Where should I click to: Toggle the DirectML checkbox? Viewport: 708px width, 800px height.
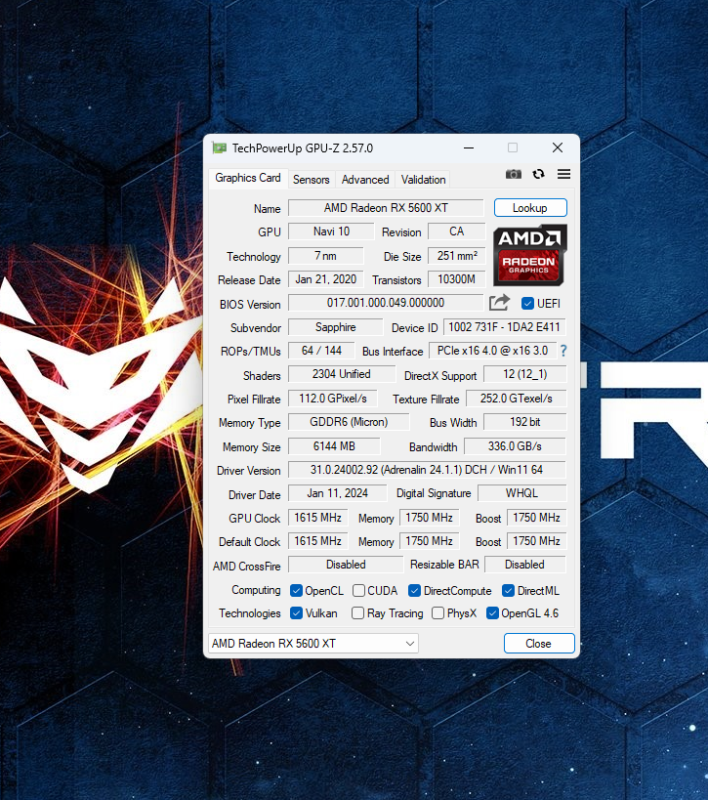[508, 591]
